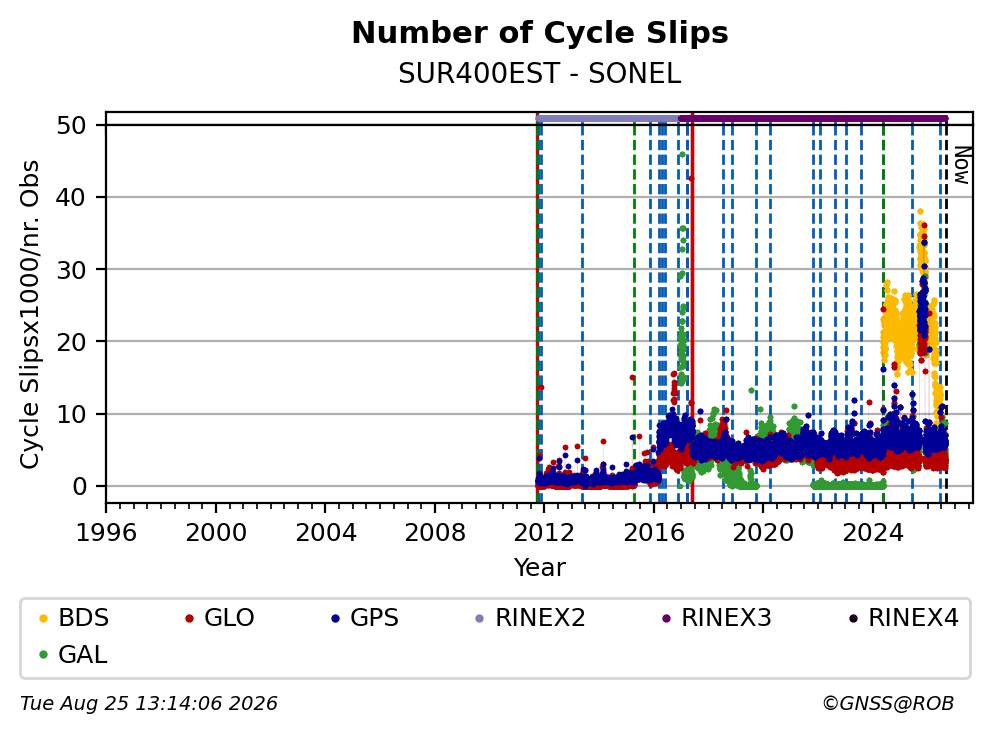Click the 2024 x-axis tick label
The width and height of the screenshot is (992, 734).
click(873, 533)
